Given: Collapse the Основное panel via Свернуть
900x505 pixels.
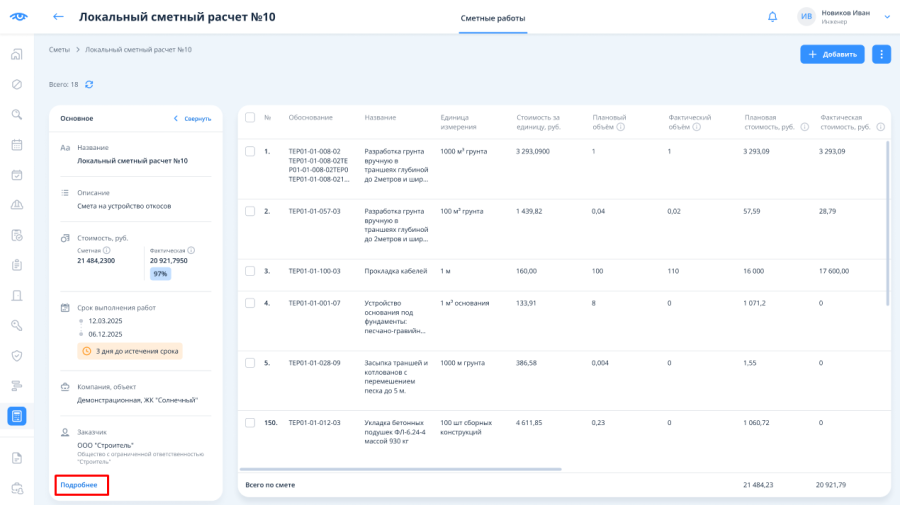Looking at the screenshot, I should click(x=192, y=119).
